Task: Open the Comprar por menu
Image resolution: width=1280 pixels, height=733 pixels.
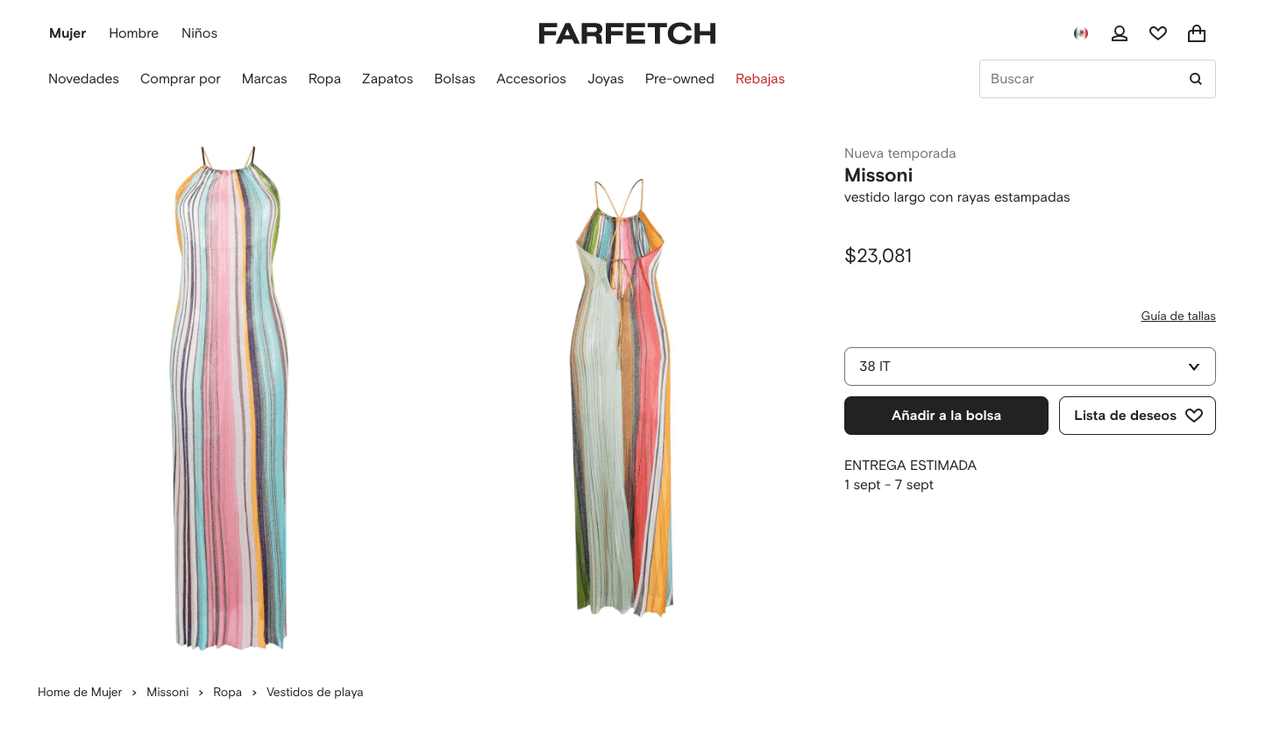Action: 180,79
